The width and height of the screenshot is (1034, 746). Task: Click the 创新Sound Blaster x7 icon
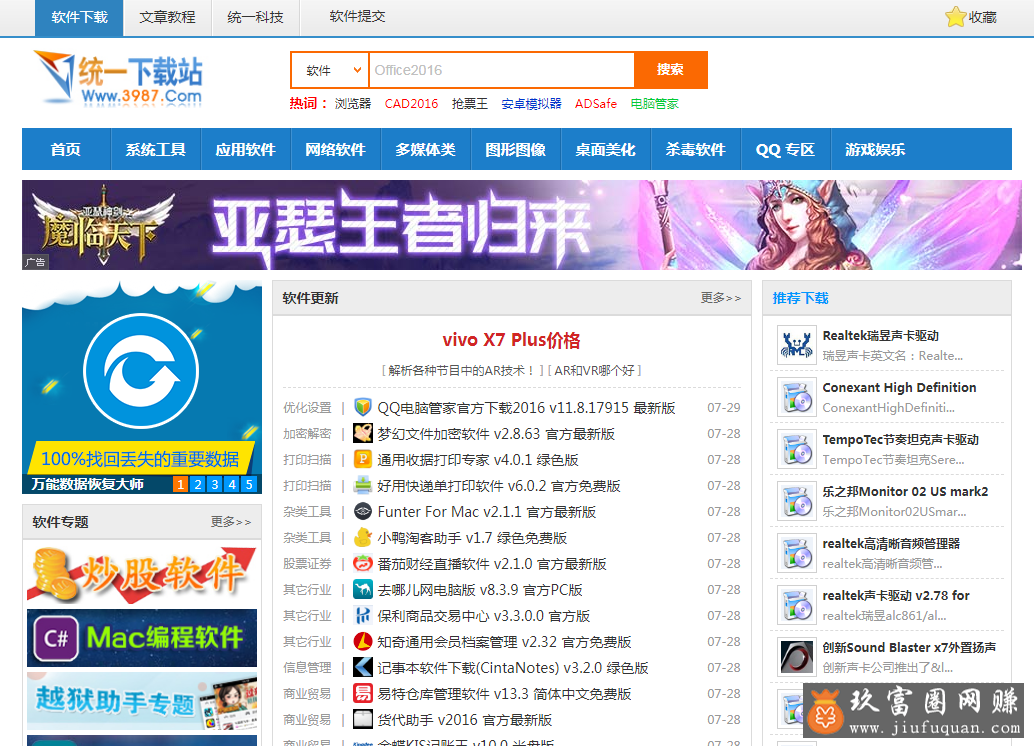coord(797,657)
